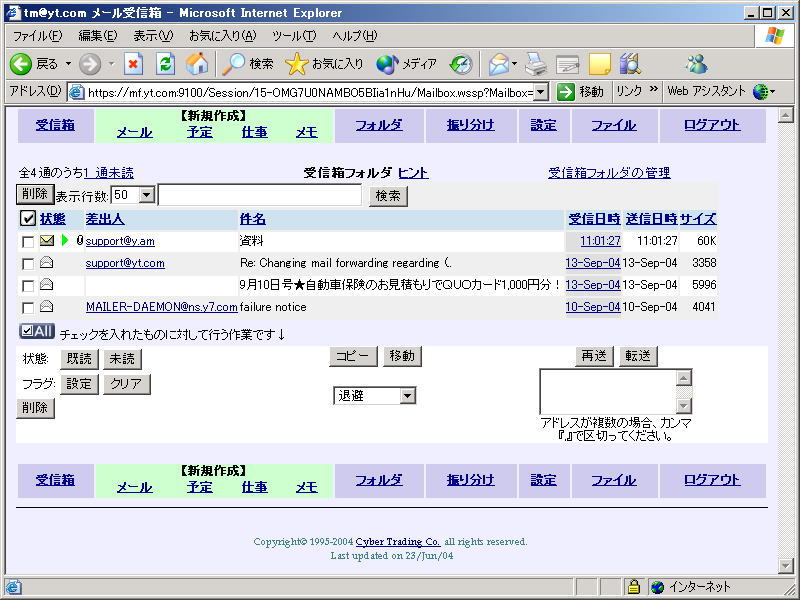Click in the mail search text field
This screenshot has width=800, height=600.
259,196
